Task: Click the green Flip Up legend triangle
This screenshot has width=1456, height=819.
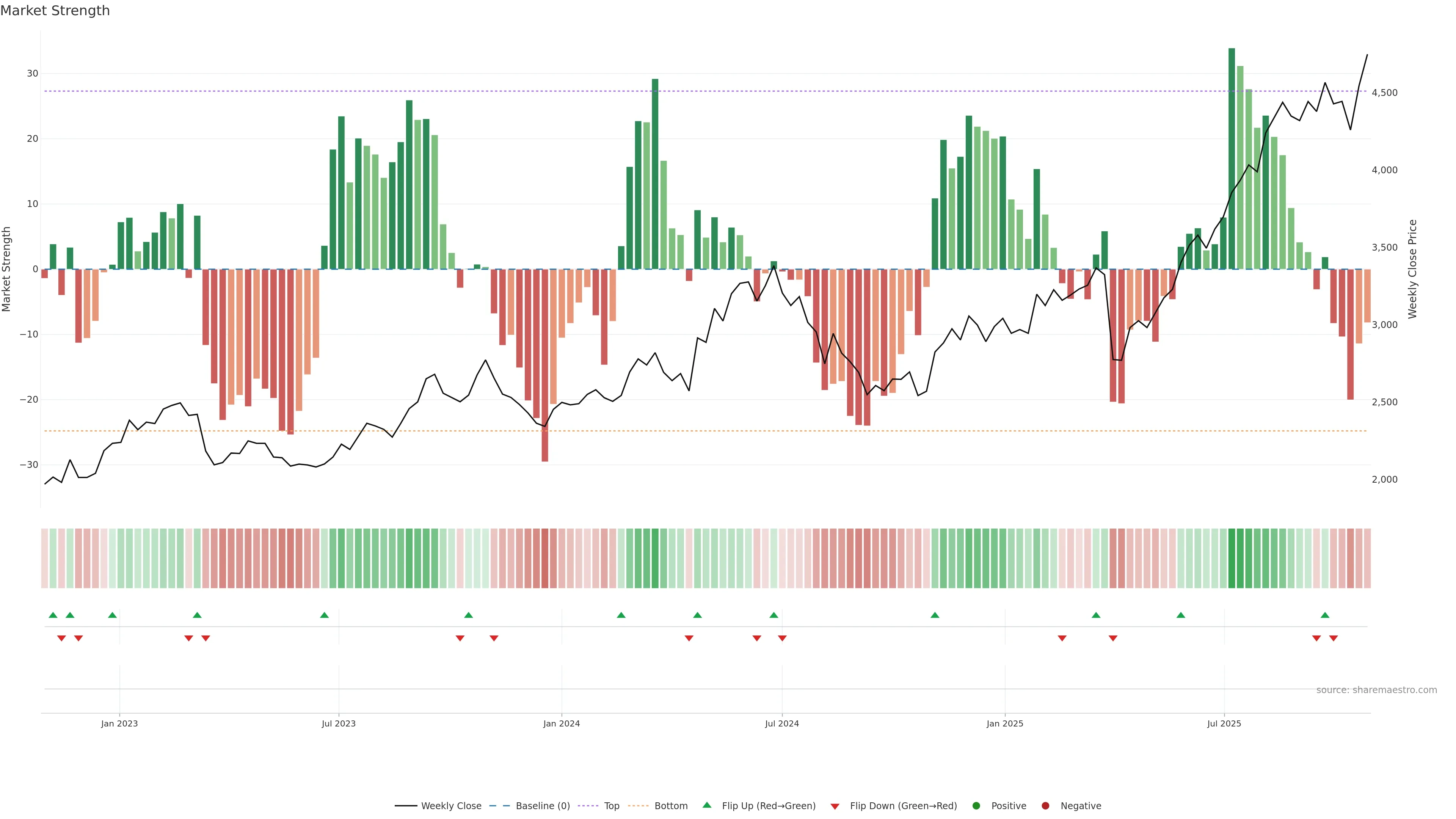Action: (x=706, y=805)
